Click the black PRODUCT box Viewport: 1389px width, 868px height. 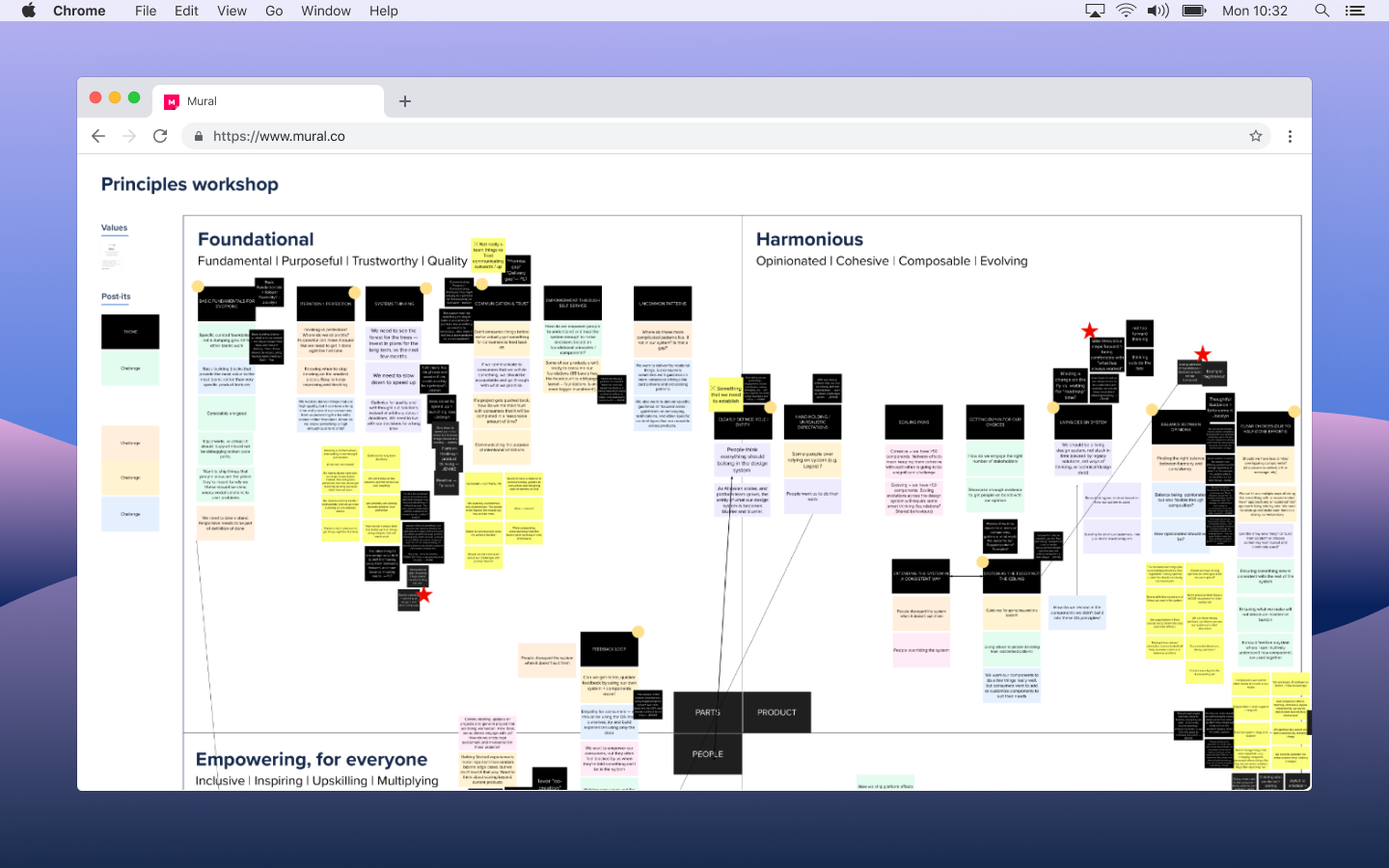(x=776, y=713)
